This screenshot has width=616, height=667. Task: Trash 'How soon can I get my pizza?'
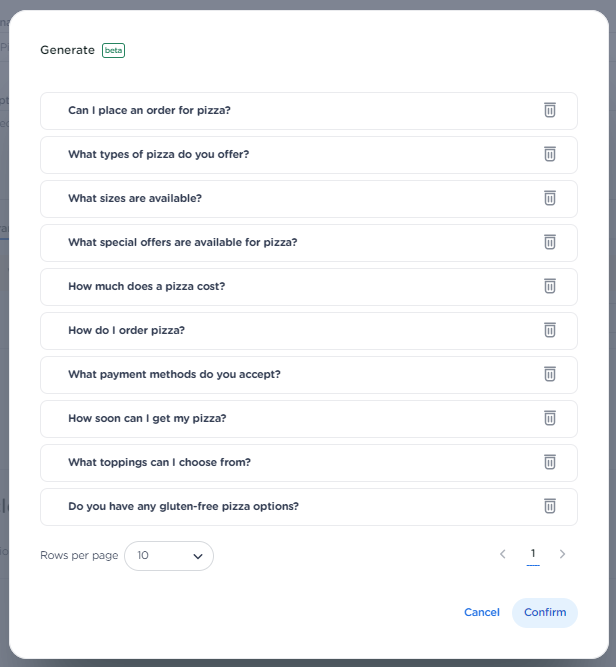point(549,418)
